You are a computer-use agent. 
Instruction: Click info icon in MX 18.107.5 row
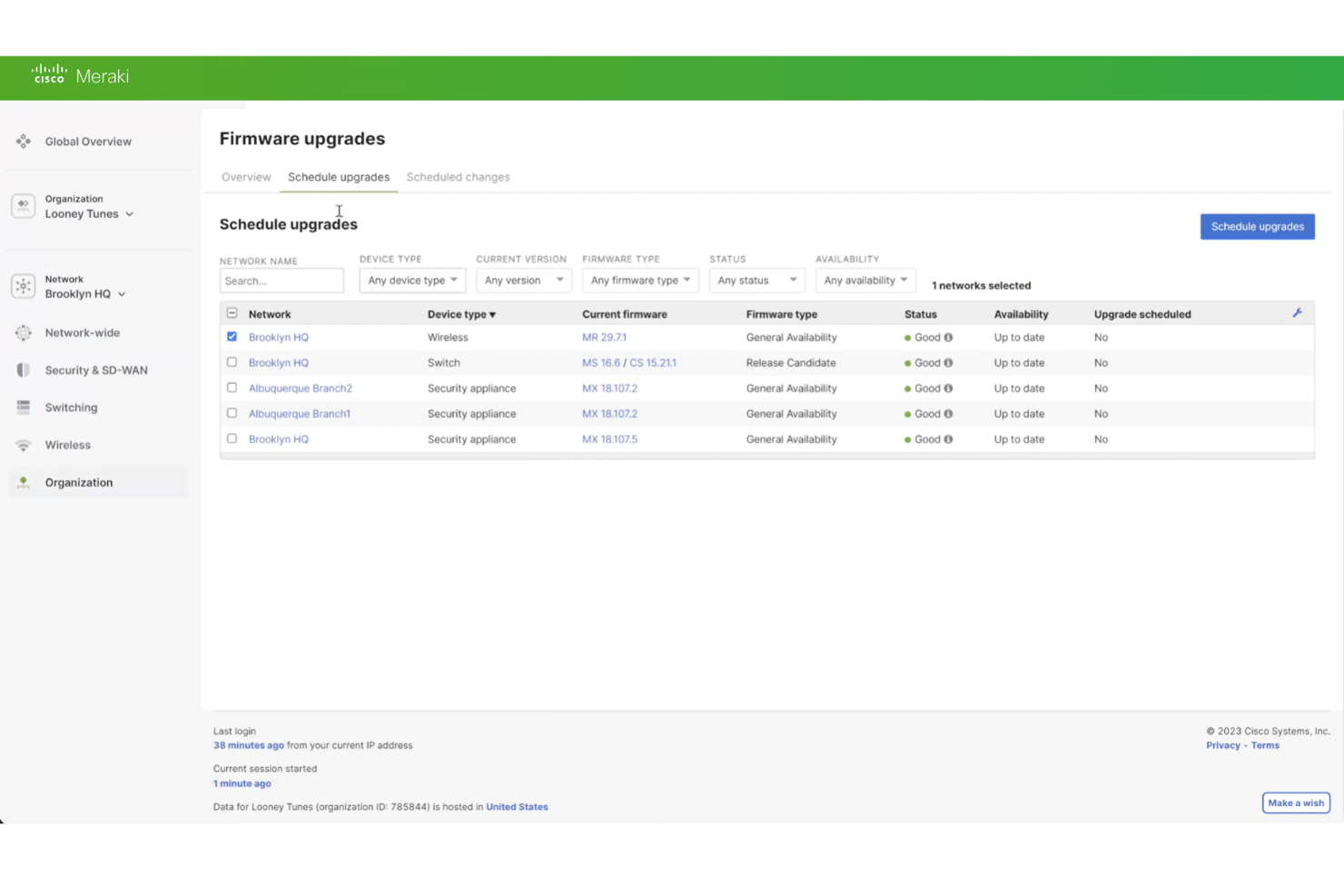[948, 438]
